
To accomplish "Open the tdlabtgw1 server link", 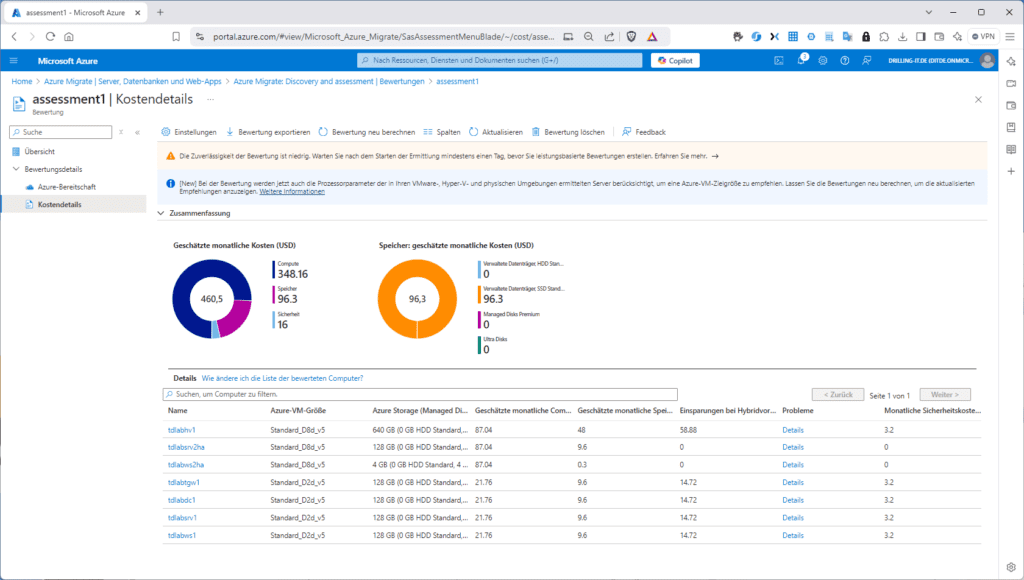I will (184, 483).
